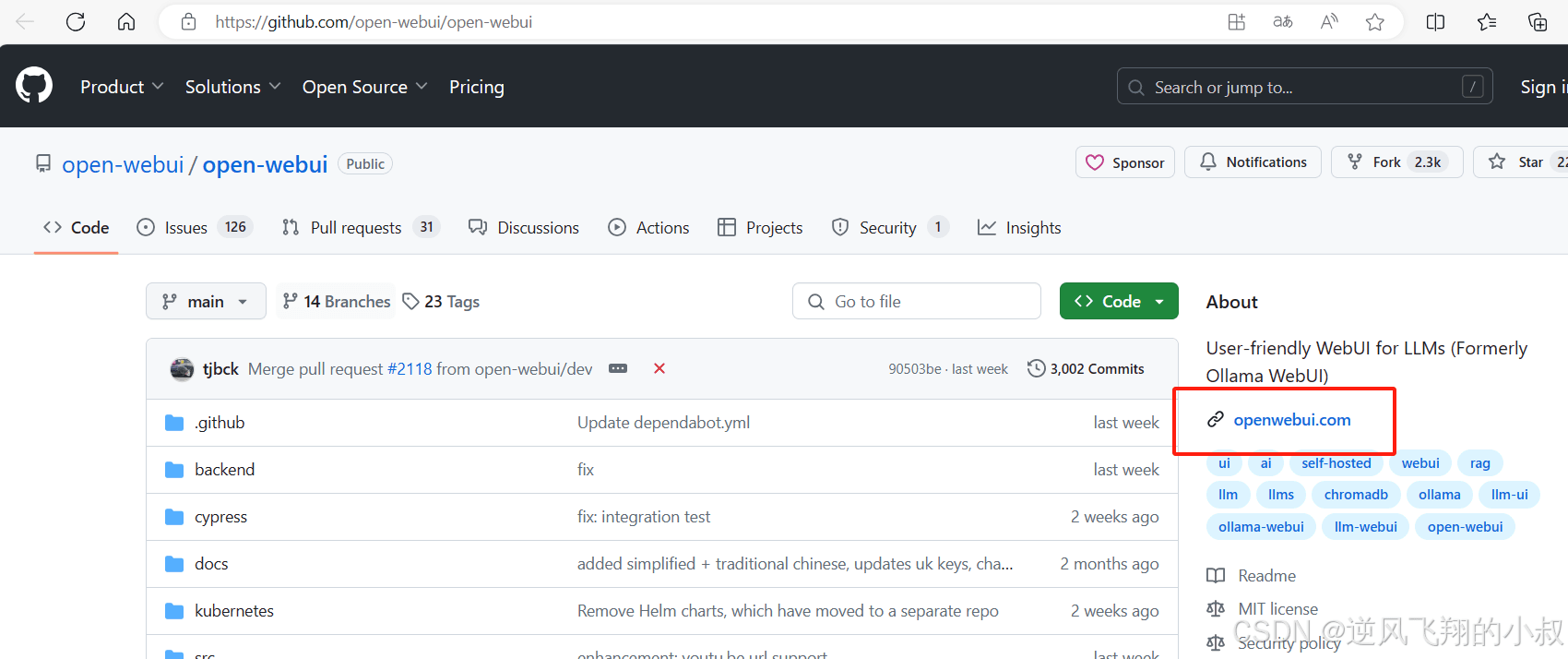
Task: Click the back arrow in browser
Action: 25,22
